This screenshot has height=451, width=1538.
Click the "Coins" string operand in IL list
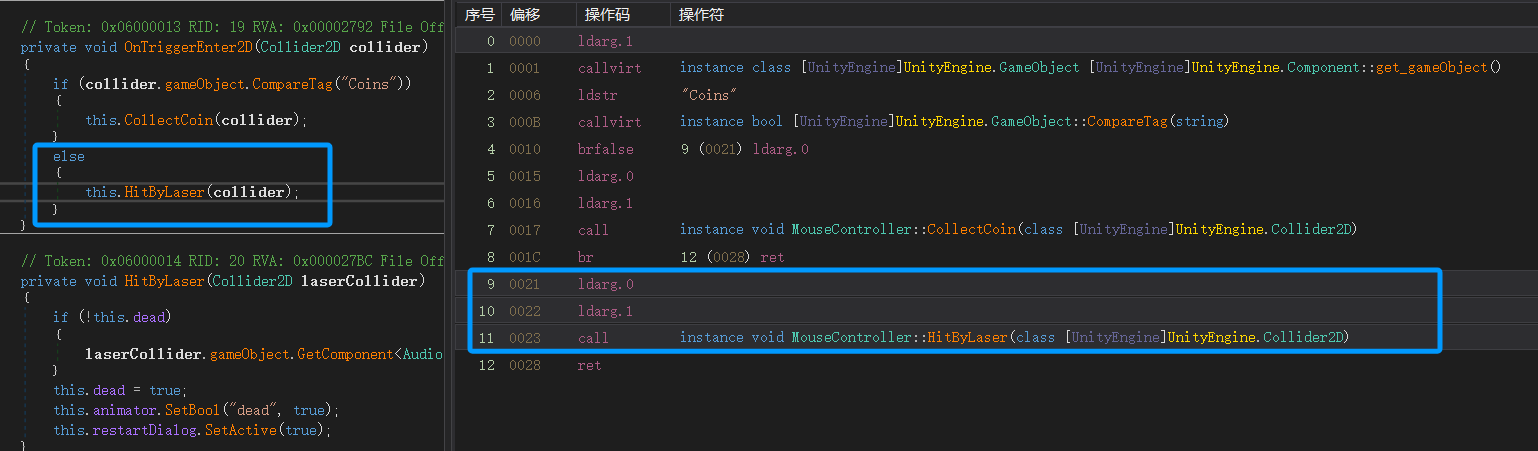point(708,95)
